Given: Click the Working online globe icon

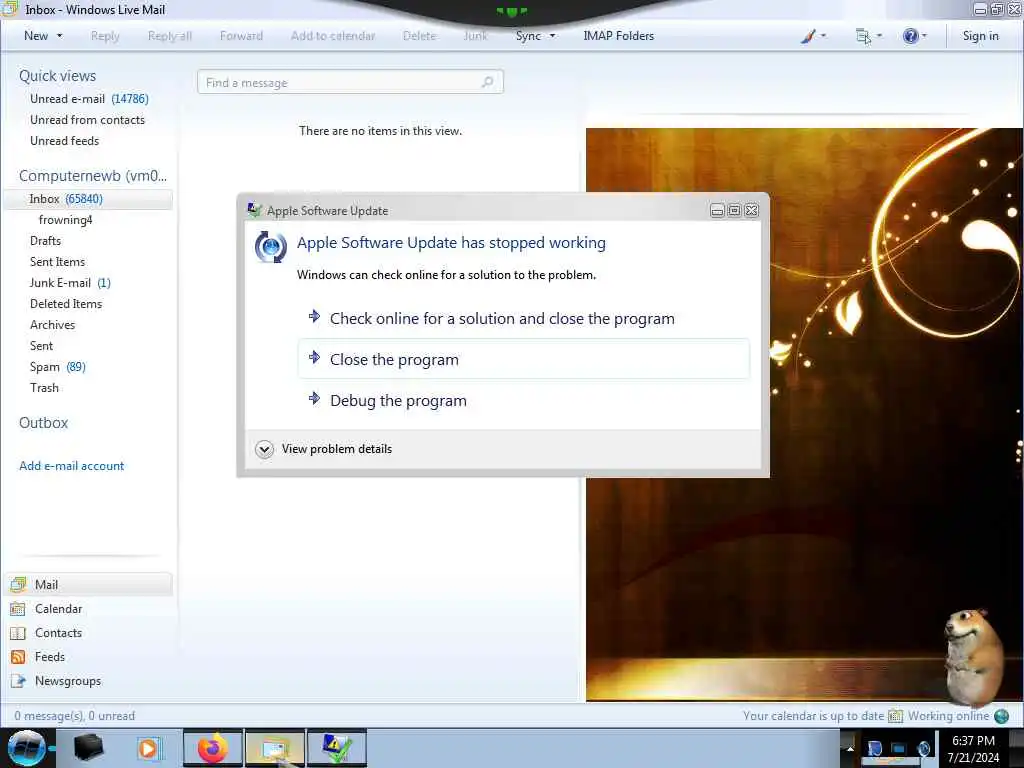Looking at the screenshot, I should pyautogui.click(x=1001, y=716).
